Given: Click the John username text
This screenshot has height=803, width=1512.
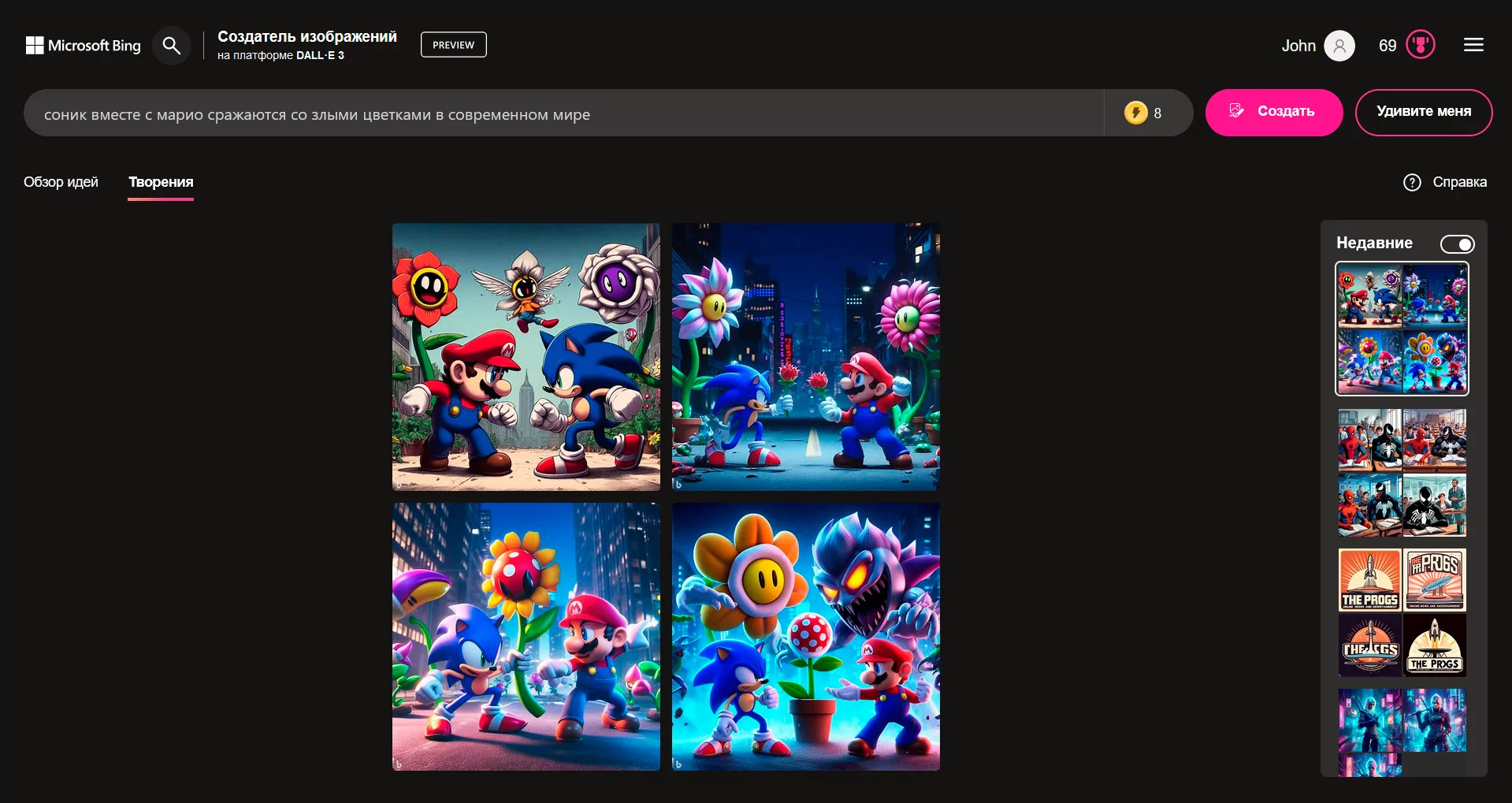Looking at the screenshot, I should [x=1298, y=46].
